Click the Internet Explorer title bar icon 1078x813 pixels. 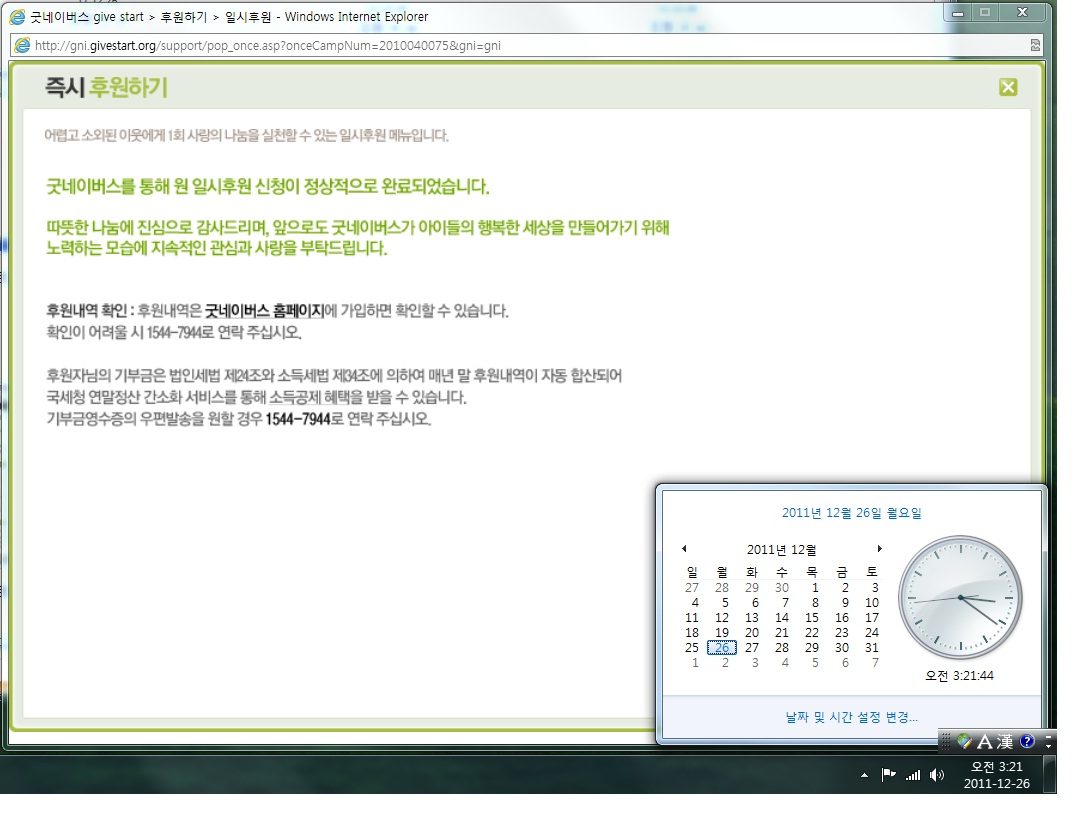tap(17, 16)
